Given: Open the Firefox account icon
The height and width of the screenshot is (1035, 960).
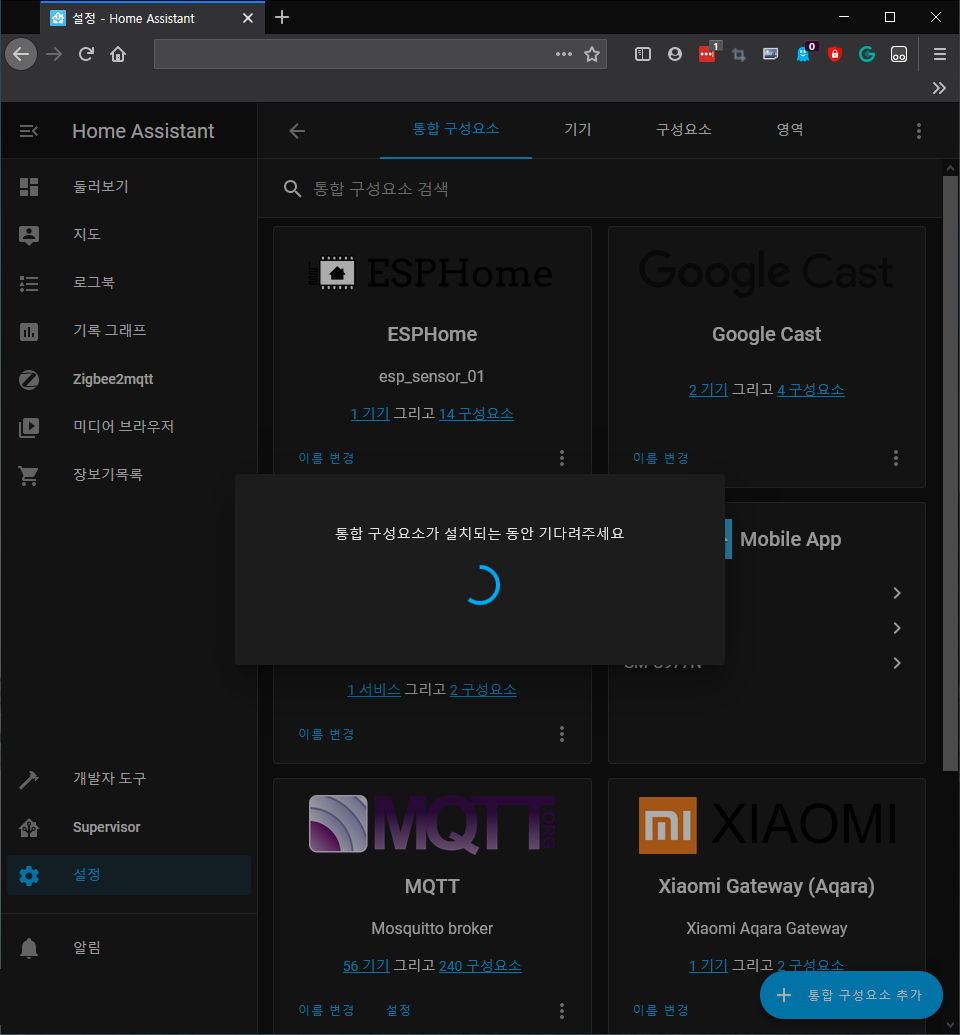Looking at the screenshot, I should (674, 54).
